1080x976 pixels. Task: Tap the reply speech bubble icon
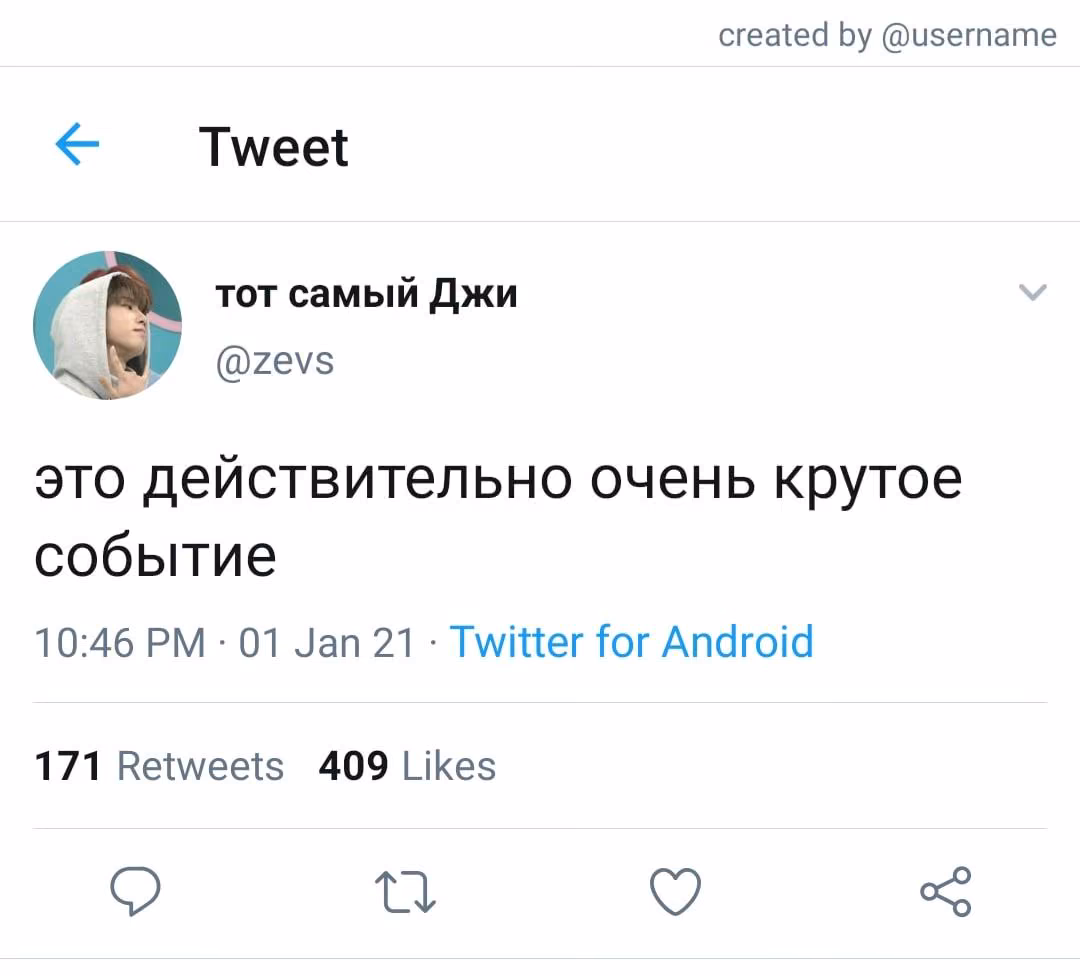coord(135,891)
